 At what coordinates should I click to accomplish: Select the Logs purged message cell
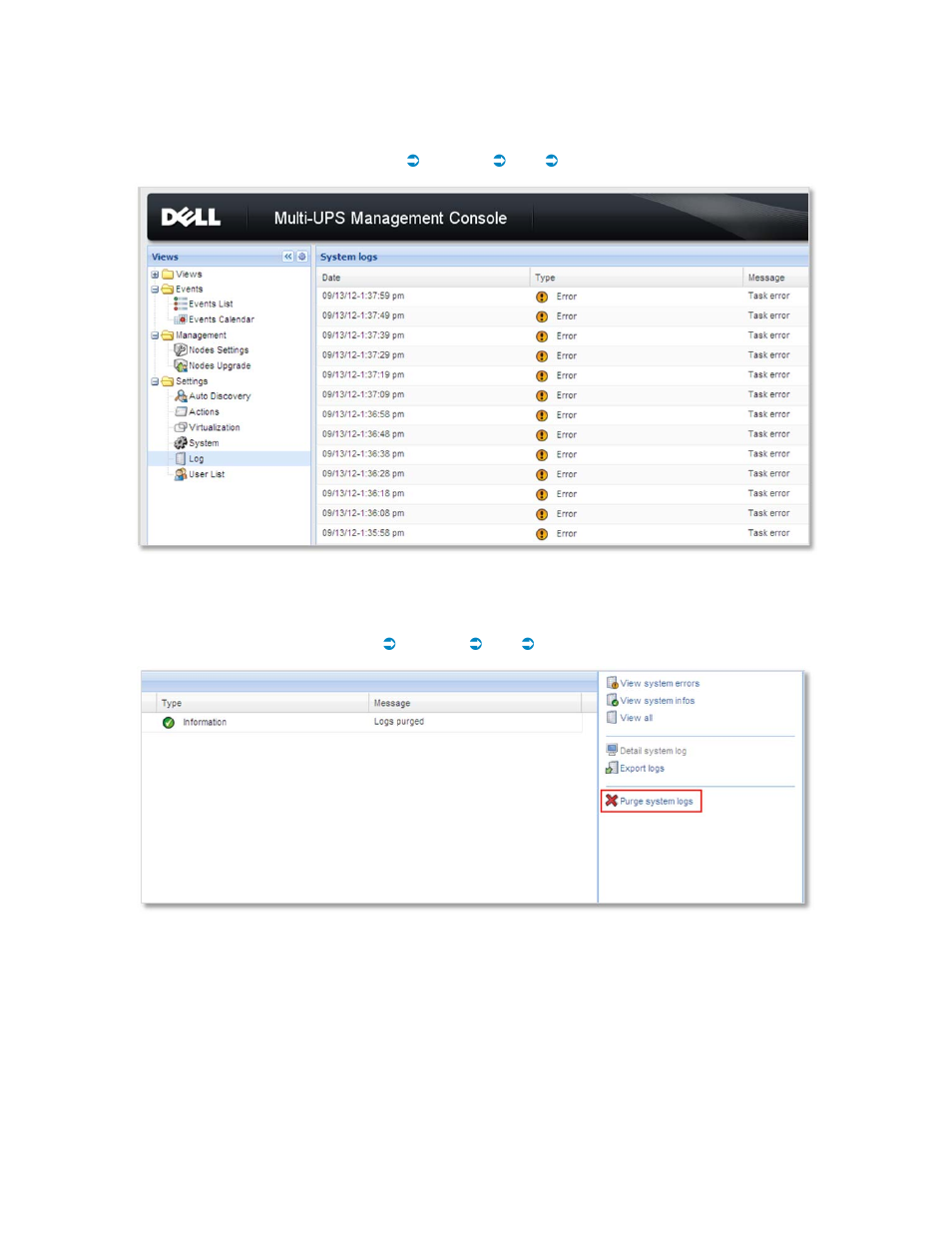pyautogui.click(x=399, y=722)
